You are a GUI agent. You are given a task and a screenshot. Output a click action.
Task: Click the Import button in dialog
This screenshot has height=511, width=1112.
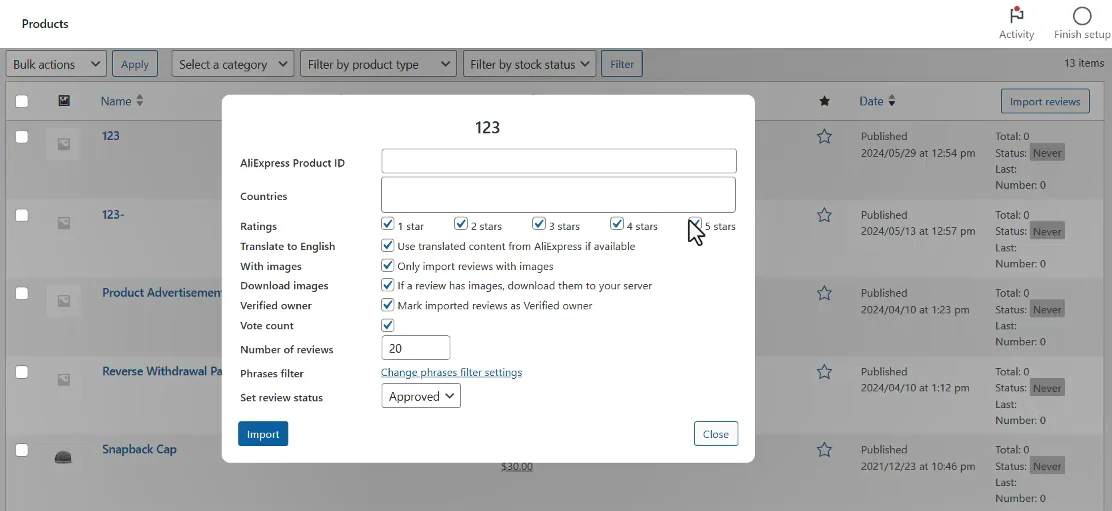point(263,434)
